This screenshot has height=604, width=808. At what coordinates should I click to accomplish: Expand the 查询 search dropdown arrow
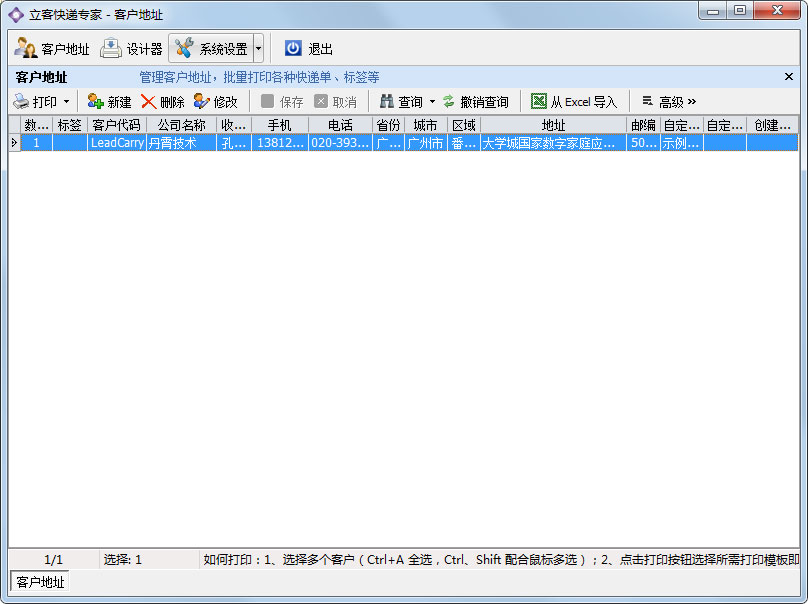432,102
